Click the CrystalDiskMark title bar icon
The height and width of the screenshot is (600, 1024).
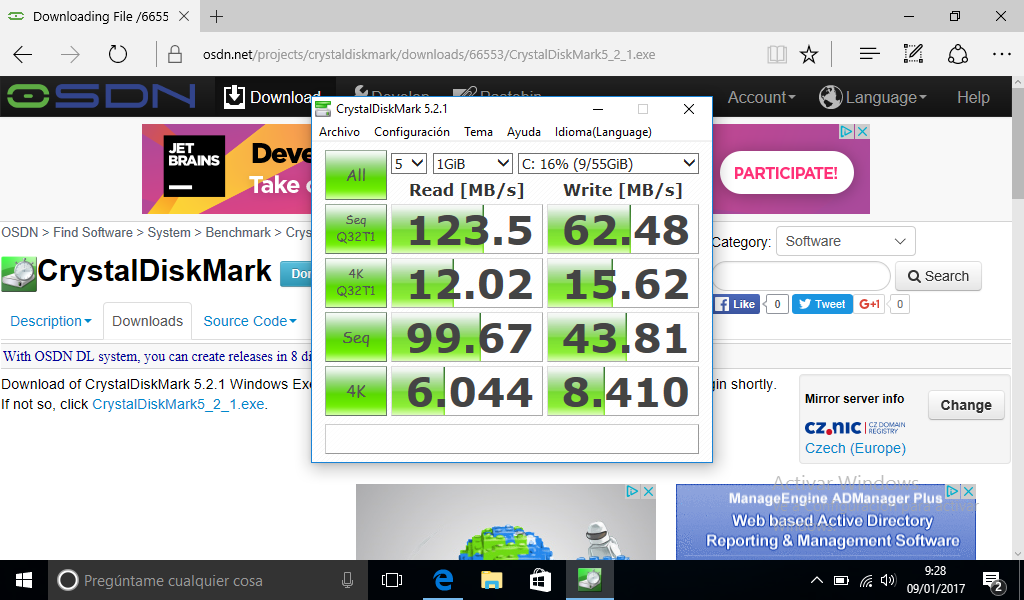(323, 109)
